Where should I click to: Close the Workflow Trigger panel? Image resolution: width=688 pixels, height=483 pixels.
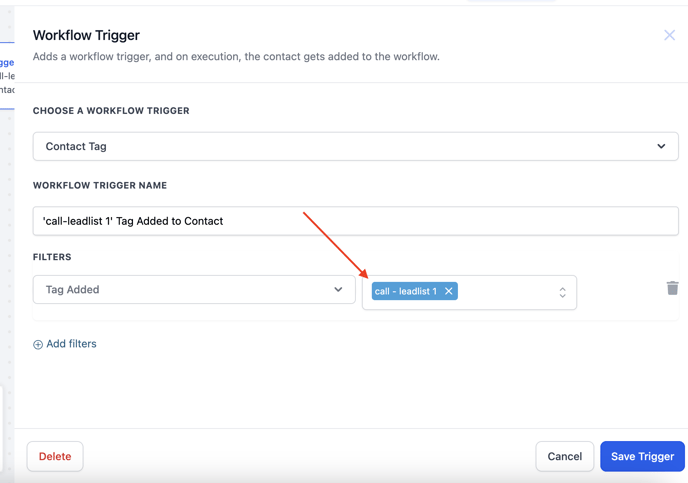coord(669,35)
